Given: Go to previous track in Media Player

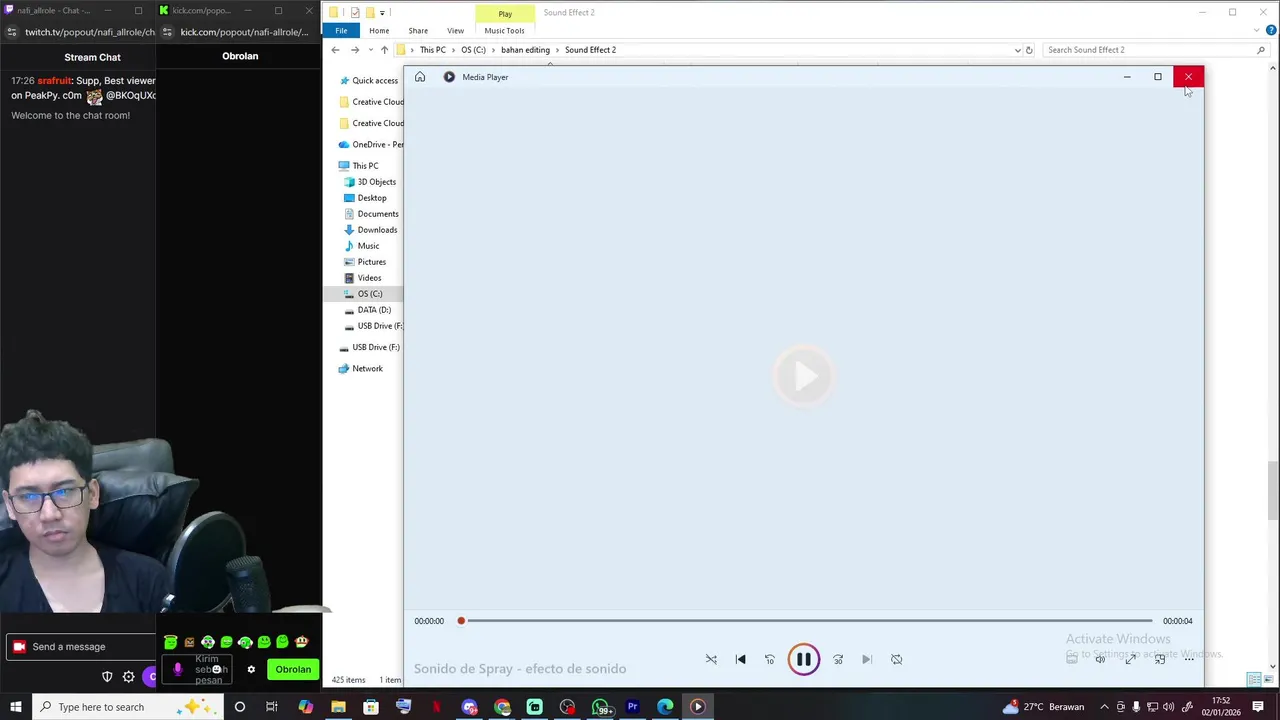Looking at the screenshot, I should 740,660.
